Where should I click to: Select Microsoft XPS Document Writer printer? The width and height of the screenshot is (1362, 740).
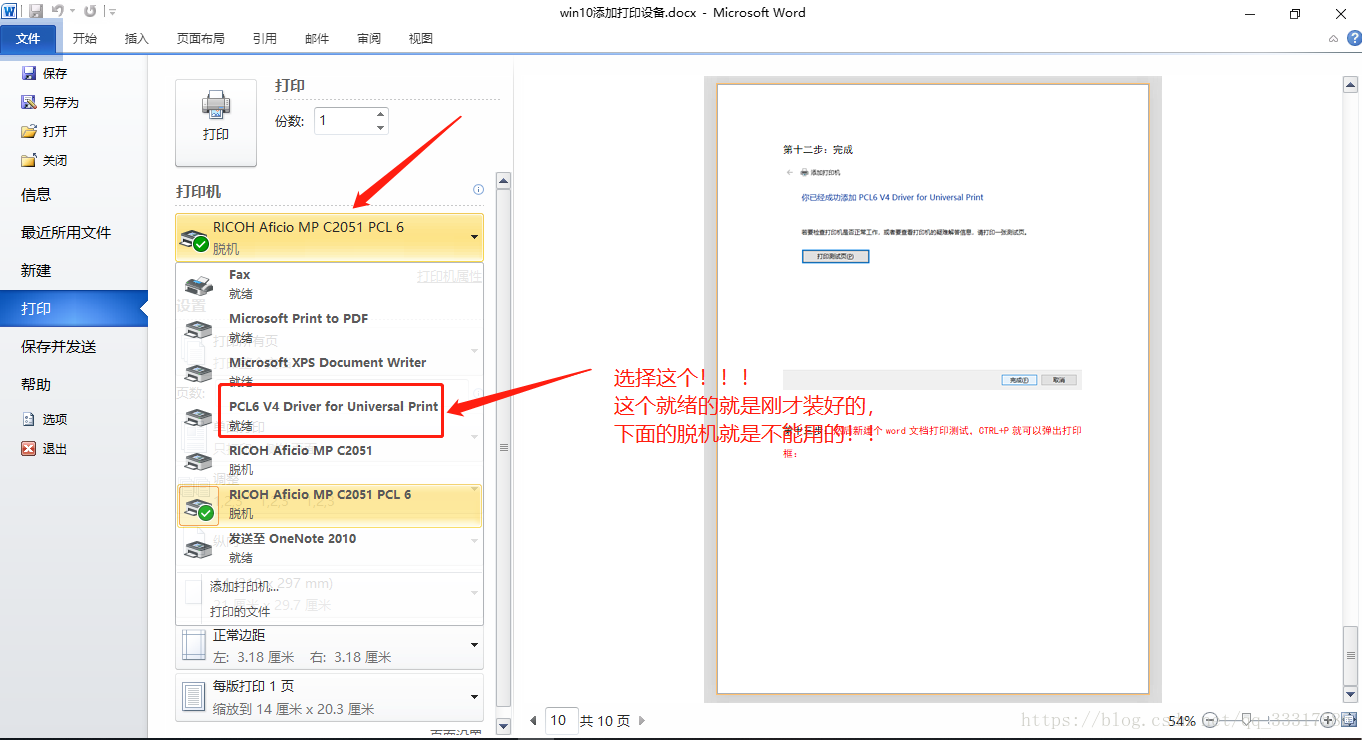point(329,372)
